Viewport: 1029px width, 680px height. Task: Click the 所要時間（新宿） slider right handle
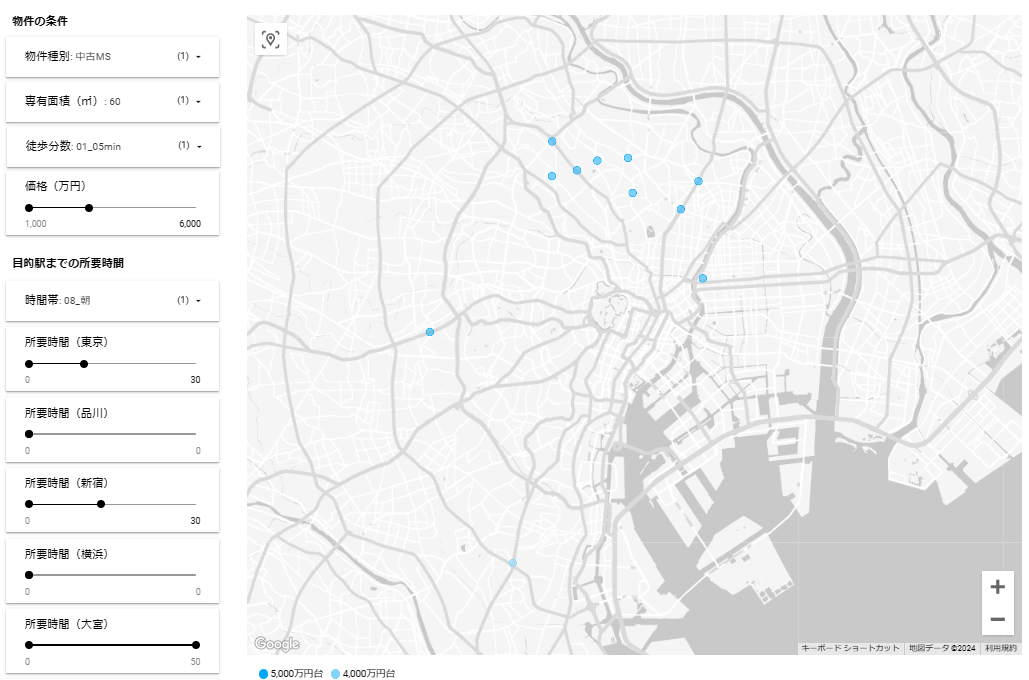pyautogui.click(x=101, y=504)
